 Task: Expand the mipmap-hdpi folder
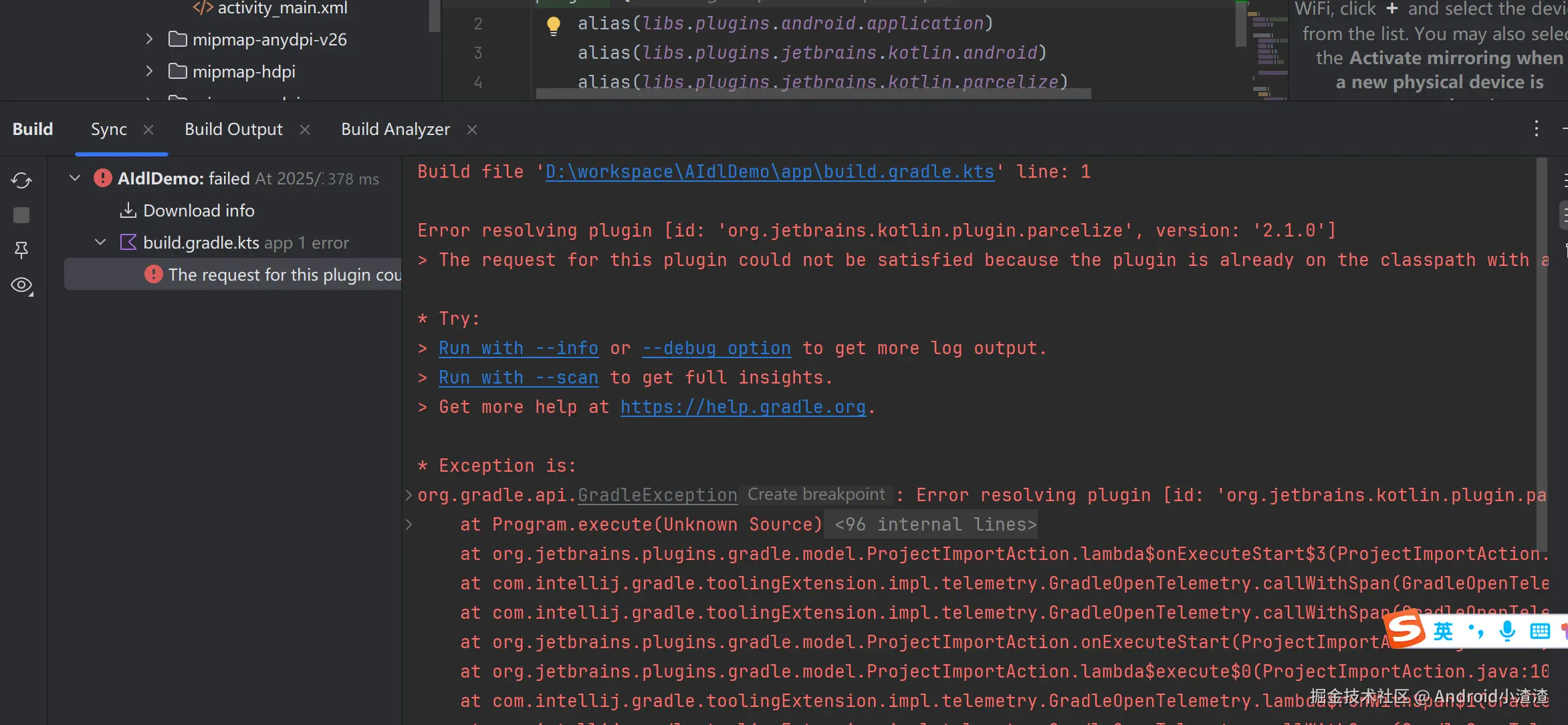click(149, 71)
